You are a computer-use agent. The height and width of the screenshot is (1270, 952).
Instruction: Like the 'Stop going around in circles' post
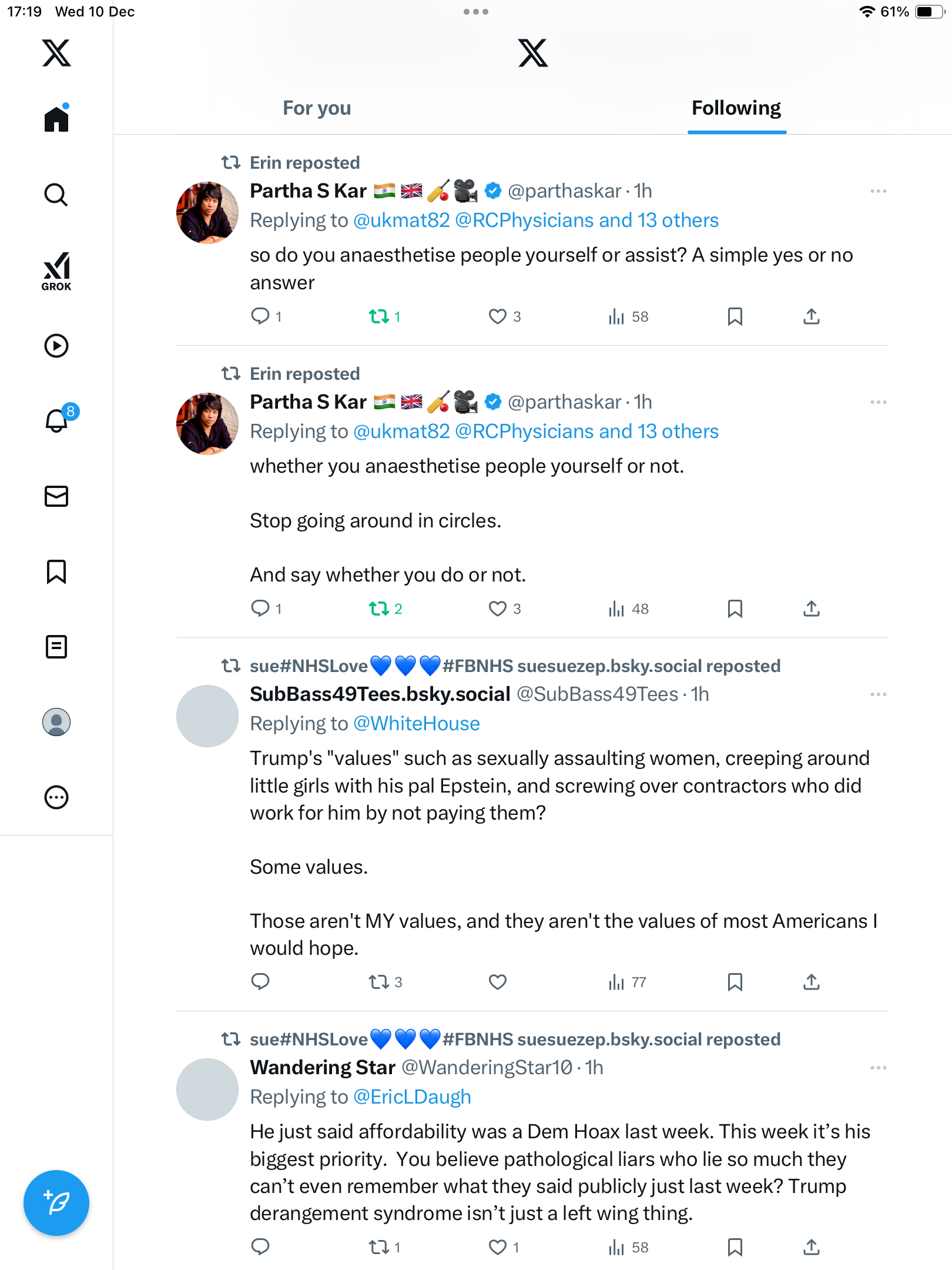pos(497,609)
